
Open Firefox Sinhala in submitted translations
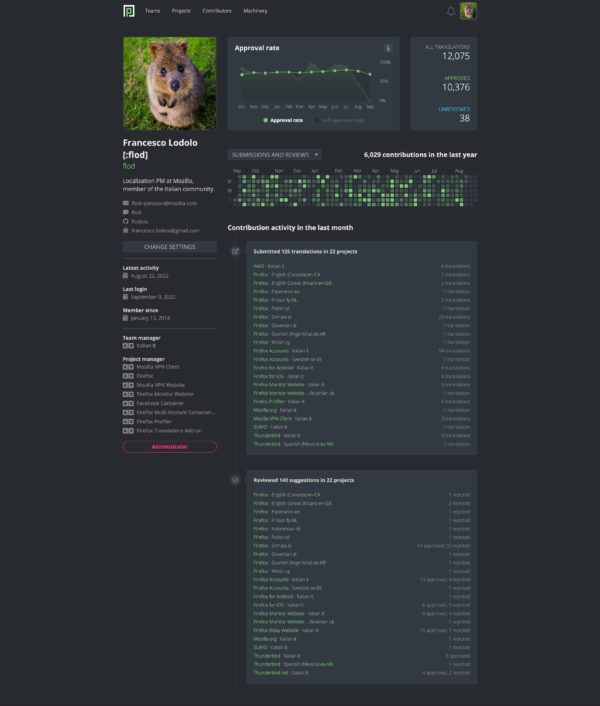coord(272,317)
